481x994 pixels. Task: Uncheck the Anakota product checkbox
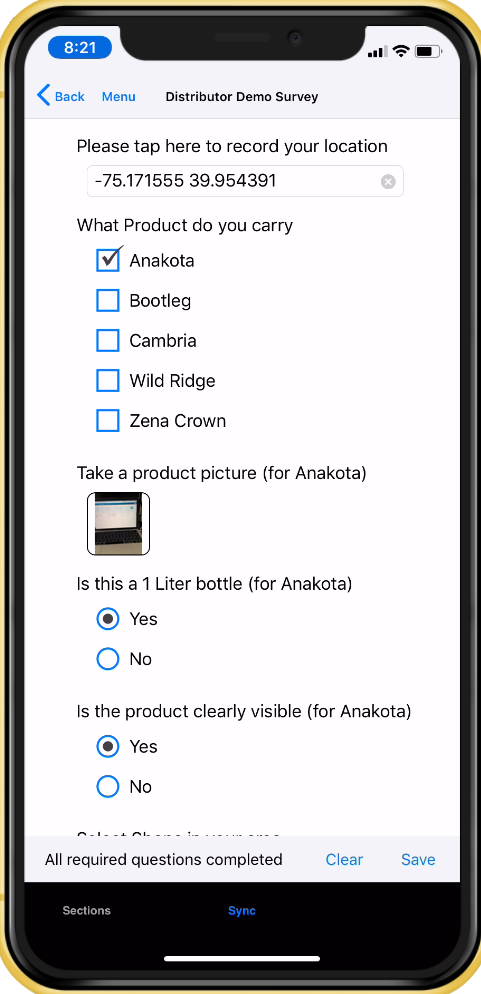point(108,260)
